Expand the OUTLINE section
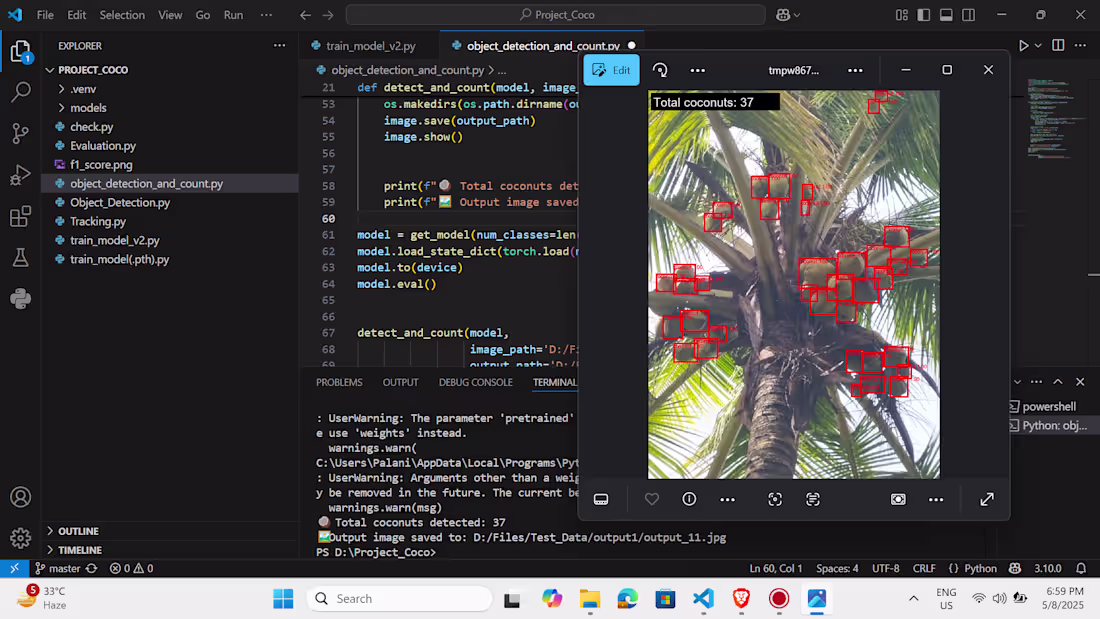Screen dimensions: 1100x619 pyautogui.click(x=78, y=531)
